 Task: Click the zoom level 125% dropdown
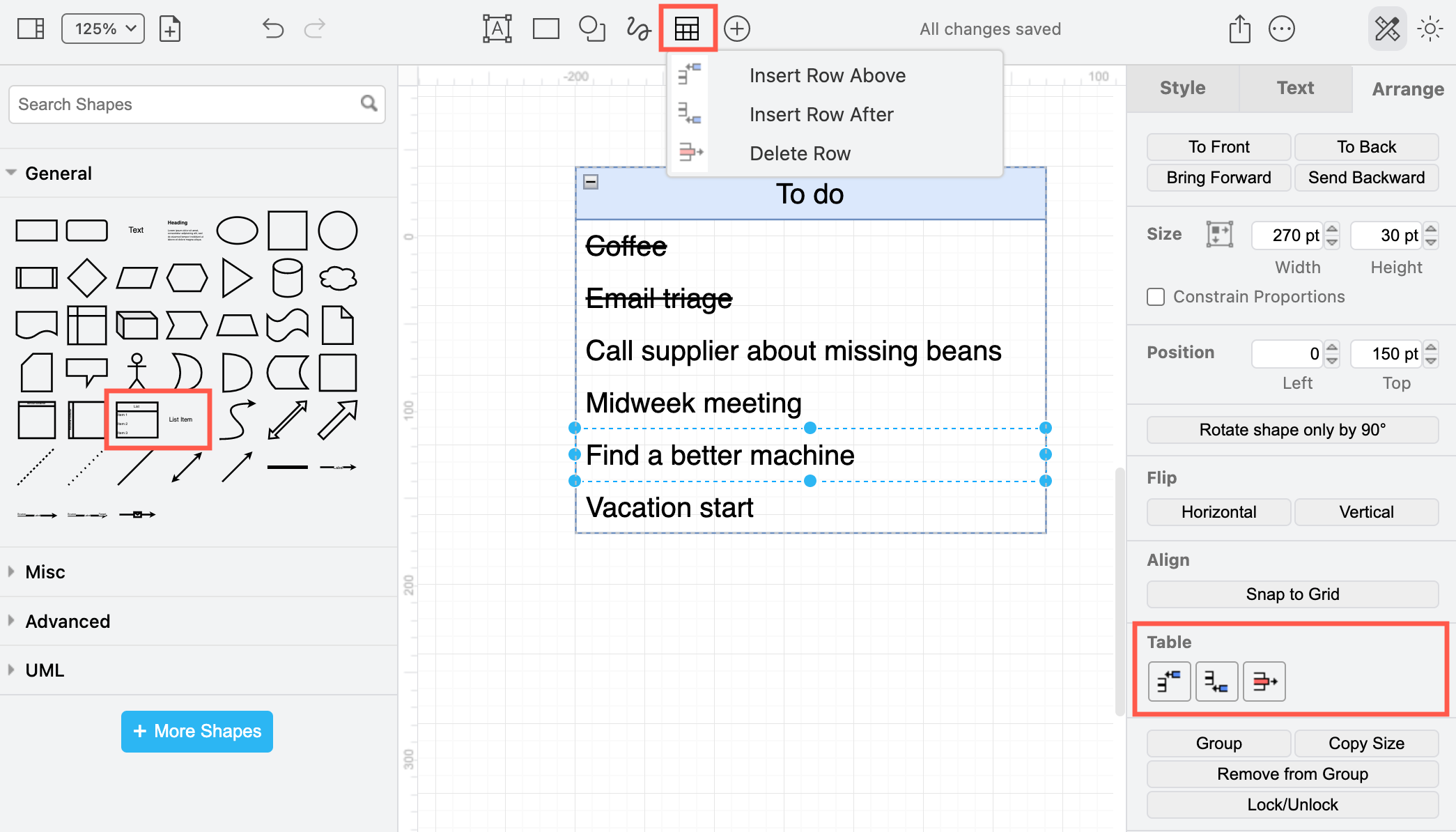(x=100, y=28)
